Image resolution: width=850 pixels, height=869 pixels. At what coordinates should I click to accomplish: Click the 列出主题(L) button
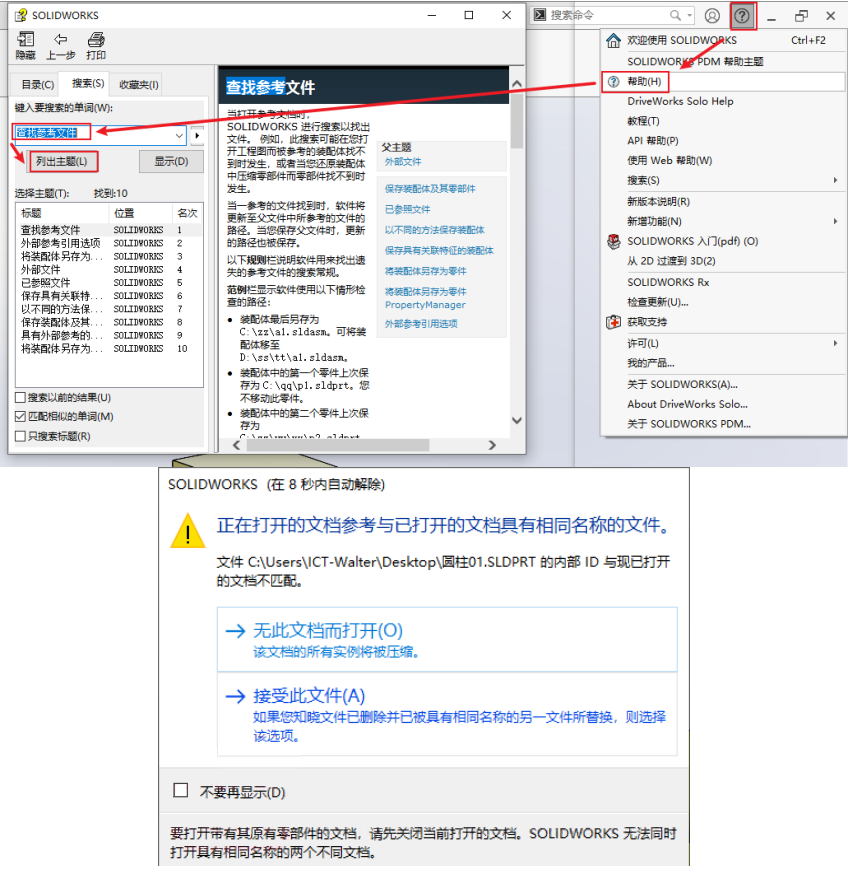[62, 161]
